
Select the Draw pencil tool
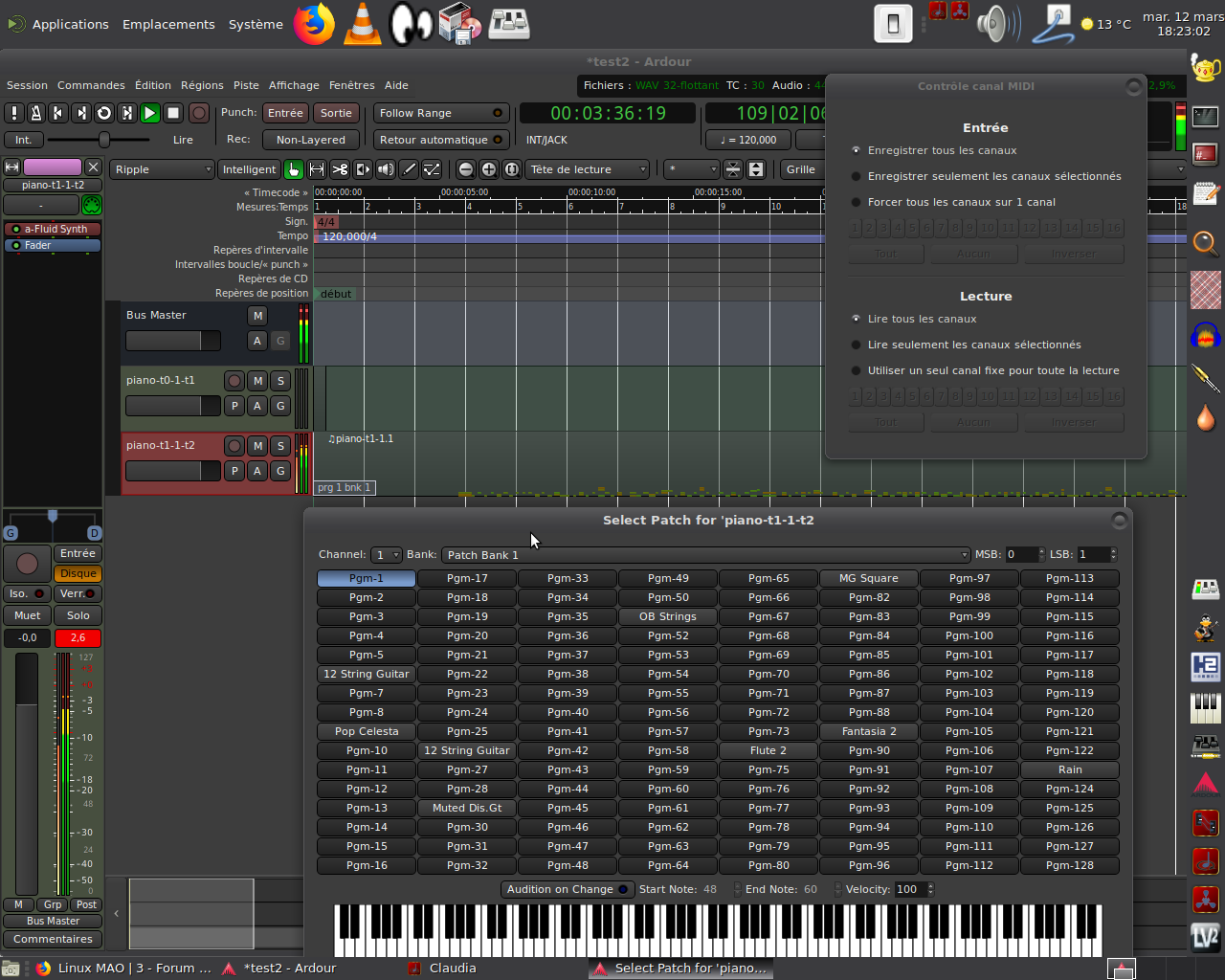point(409,169)
